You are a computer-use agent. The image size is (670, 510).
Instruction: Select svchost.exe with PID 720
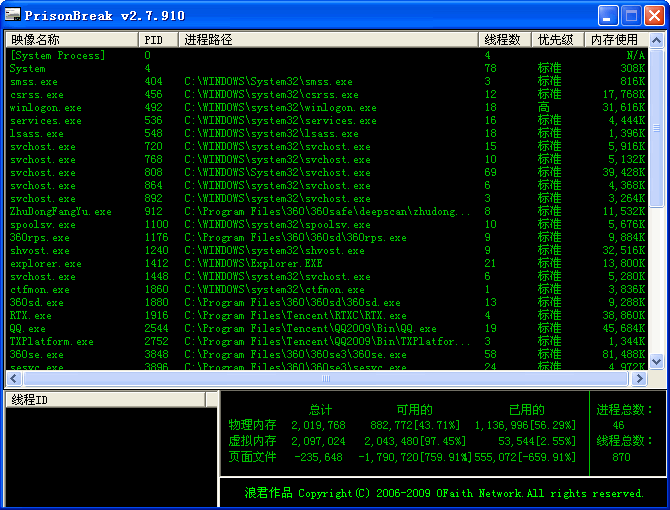[x=327, y=147]
